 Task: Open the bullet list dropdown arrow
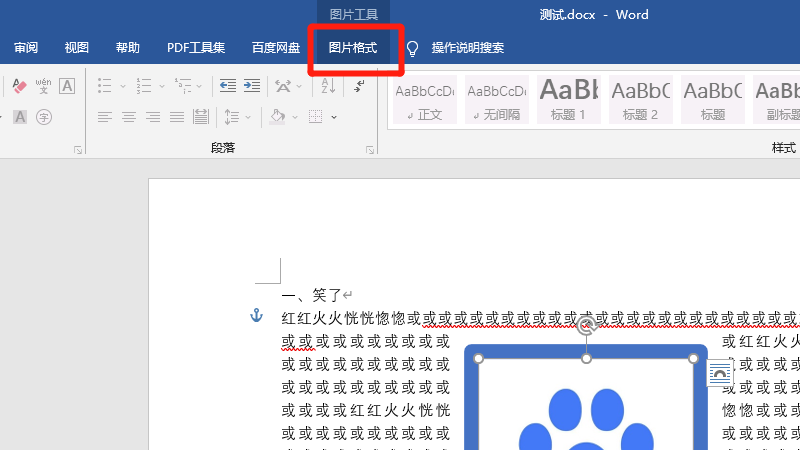(123, 87)
